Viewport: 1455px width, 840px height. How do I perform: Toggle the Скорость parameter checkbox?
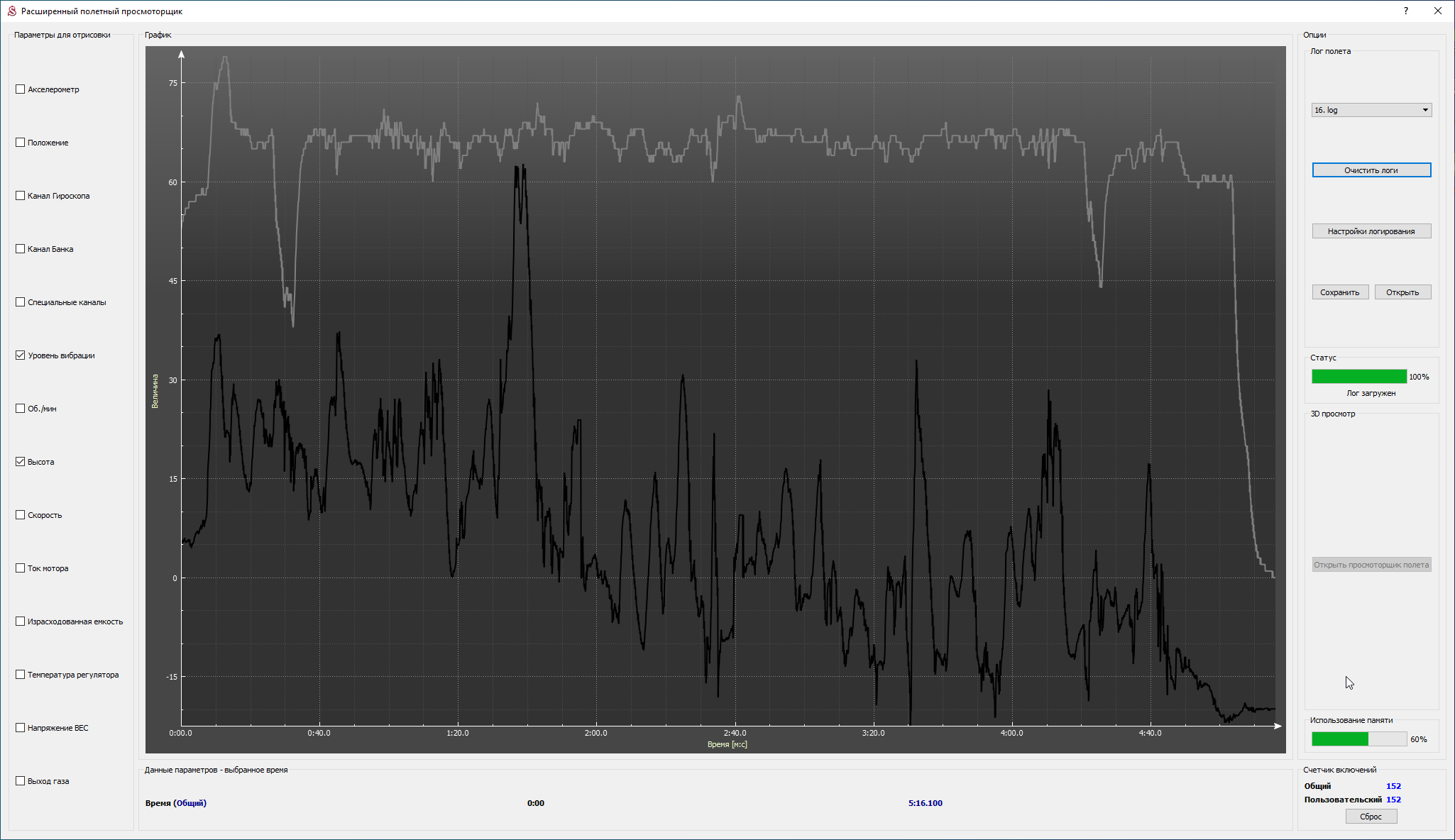(21, 515)
